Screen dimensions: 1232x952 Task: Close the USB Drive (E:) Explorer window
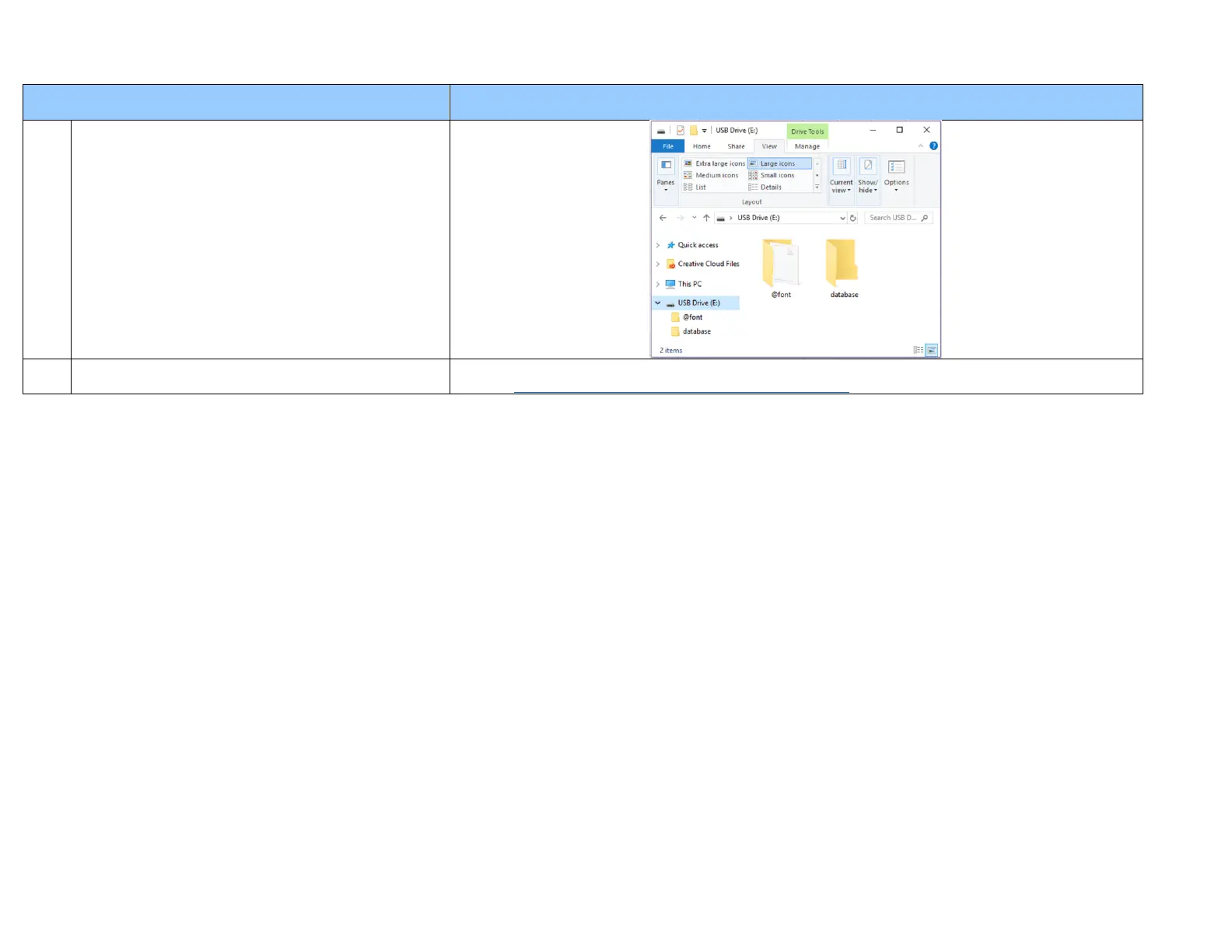point(926,130)
